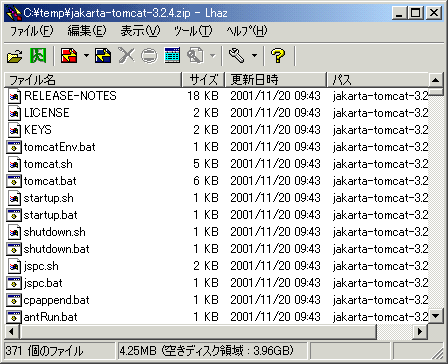Select the KEYS file icon
Viewport: 448px width, 364px height.
[x=14, y=130]
